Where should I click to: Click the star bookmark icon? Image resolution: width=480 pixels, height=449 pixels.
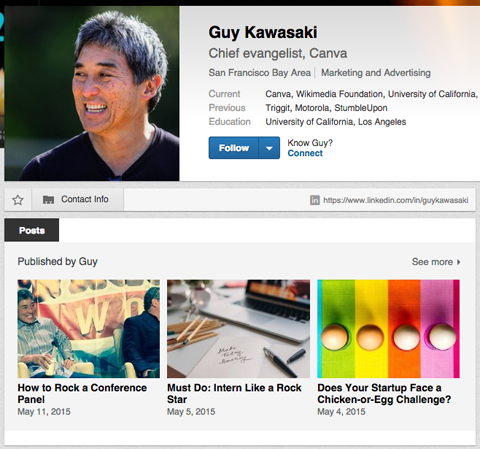18,200
